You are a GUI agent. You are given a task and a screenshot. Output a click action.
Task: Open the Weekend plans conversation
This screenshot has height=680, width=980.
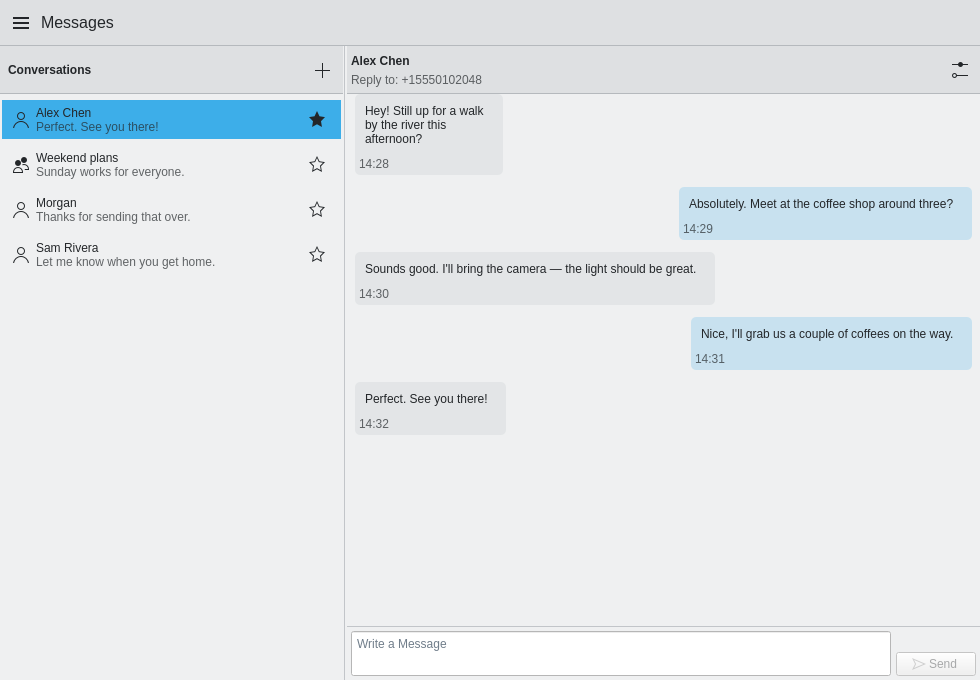click(171, 164)
